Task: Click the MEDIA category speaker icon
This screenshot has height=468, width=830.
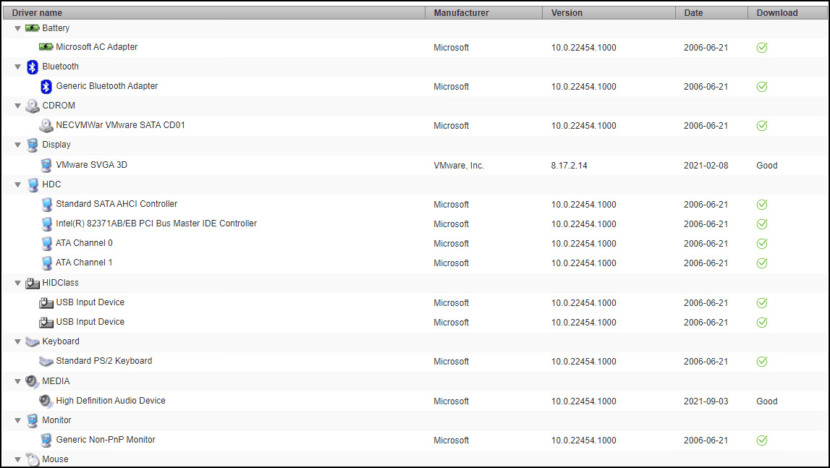Action: coord(32,381)
